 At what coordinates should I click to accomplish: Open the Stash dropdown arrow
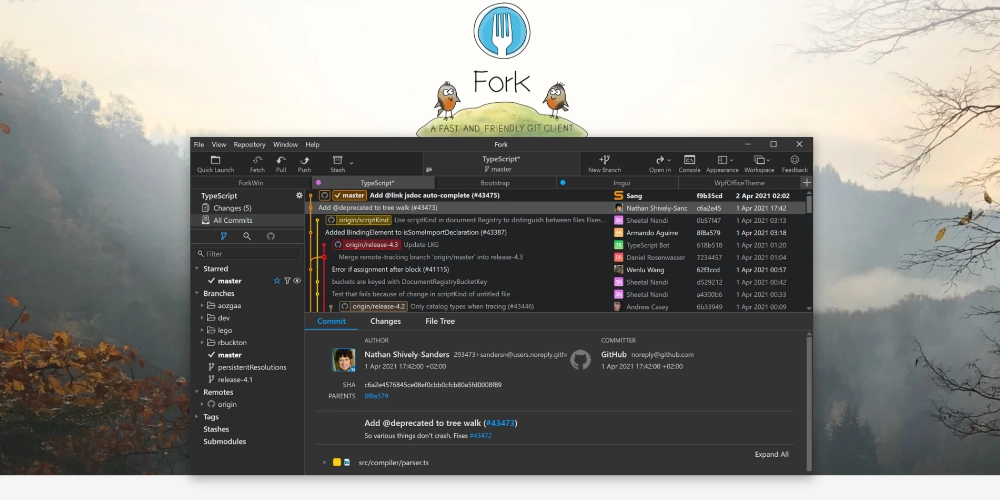point(351,163)
